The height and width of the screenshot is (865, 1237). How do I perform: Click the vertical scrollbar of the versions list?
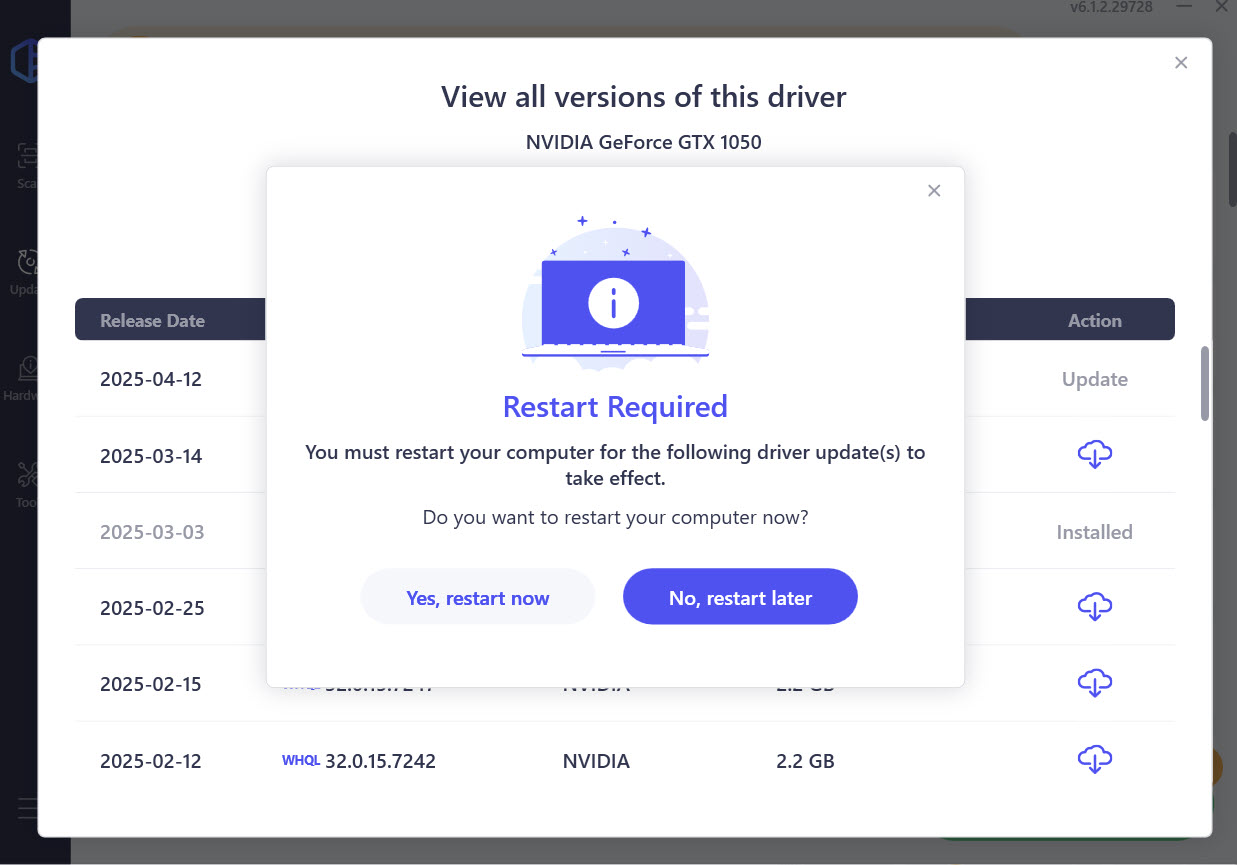click(1205, 383)
